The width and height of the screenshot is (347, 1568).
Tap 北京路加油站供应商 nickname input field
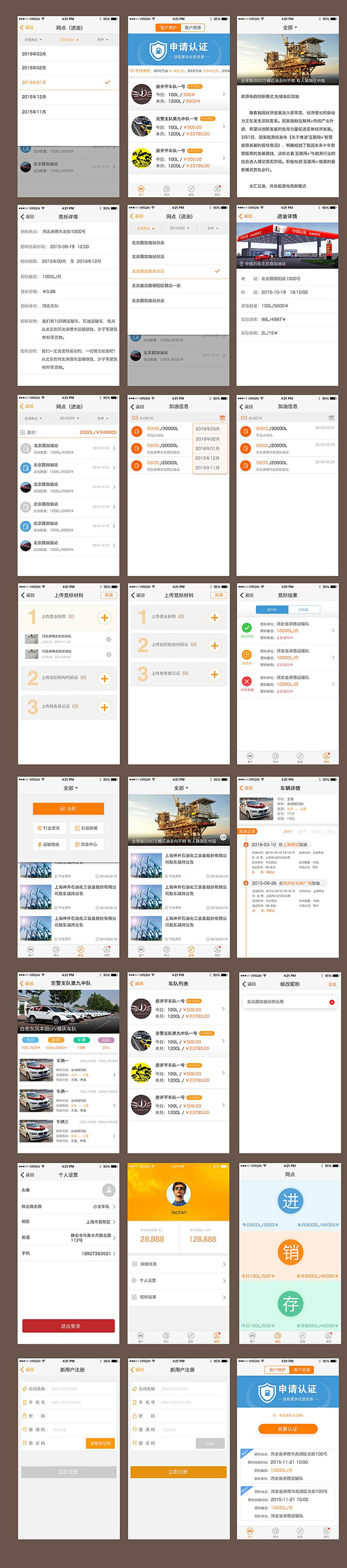click(x=290, y=1001)
